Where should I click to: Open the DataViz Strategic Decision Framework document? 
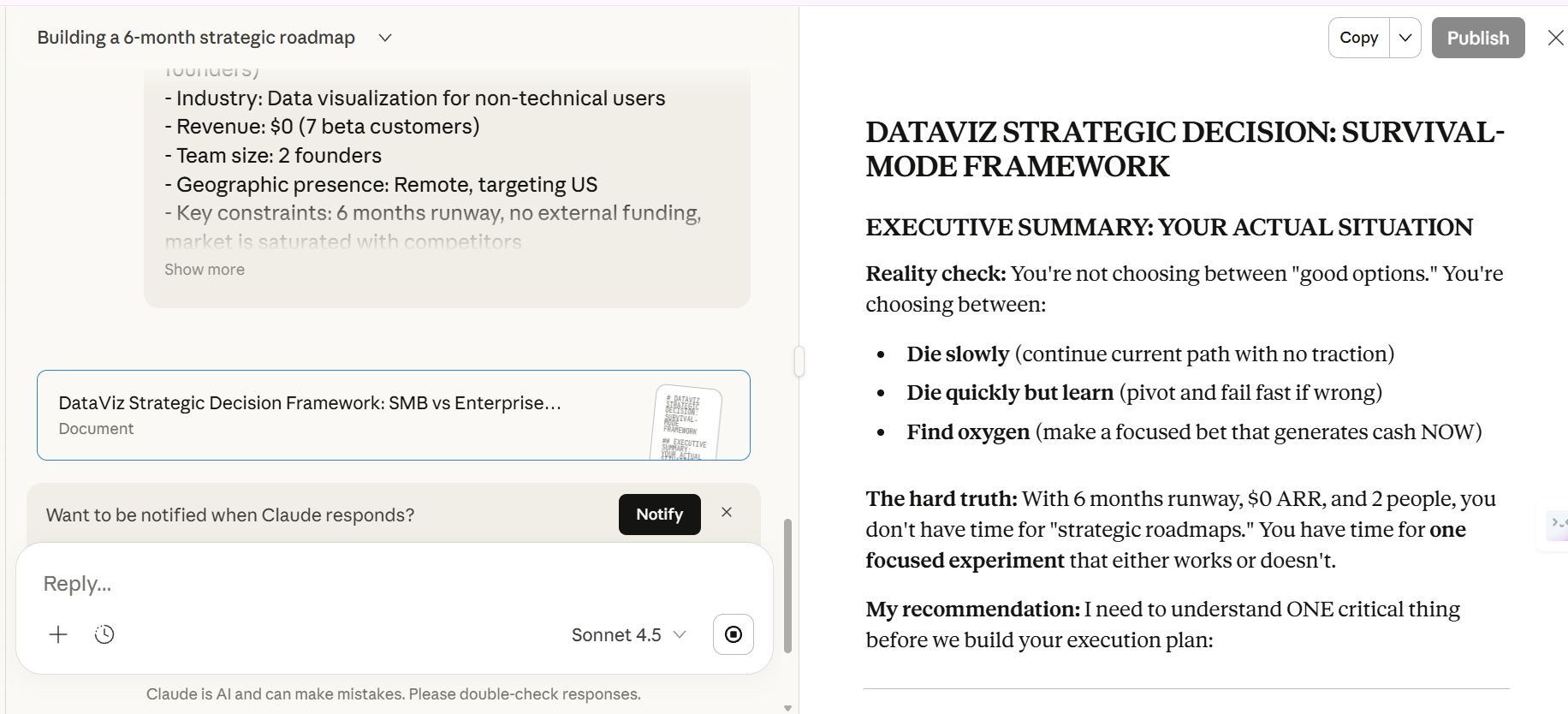310,403
